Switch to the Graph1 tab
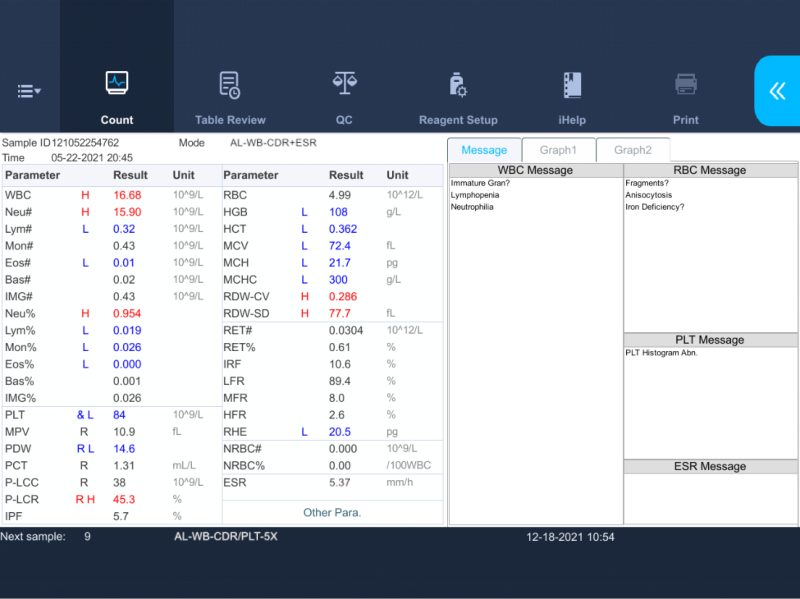Screen dimensions: 800x599 tap(559, 150)
